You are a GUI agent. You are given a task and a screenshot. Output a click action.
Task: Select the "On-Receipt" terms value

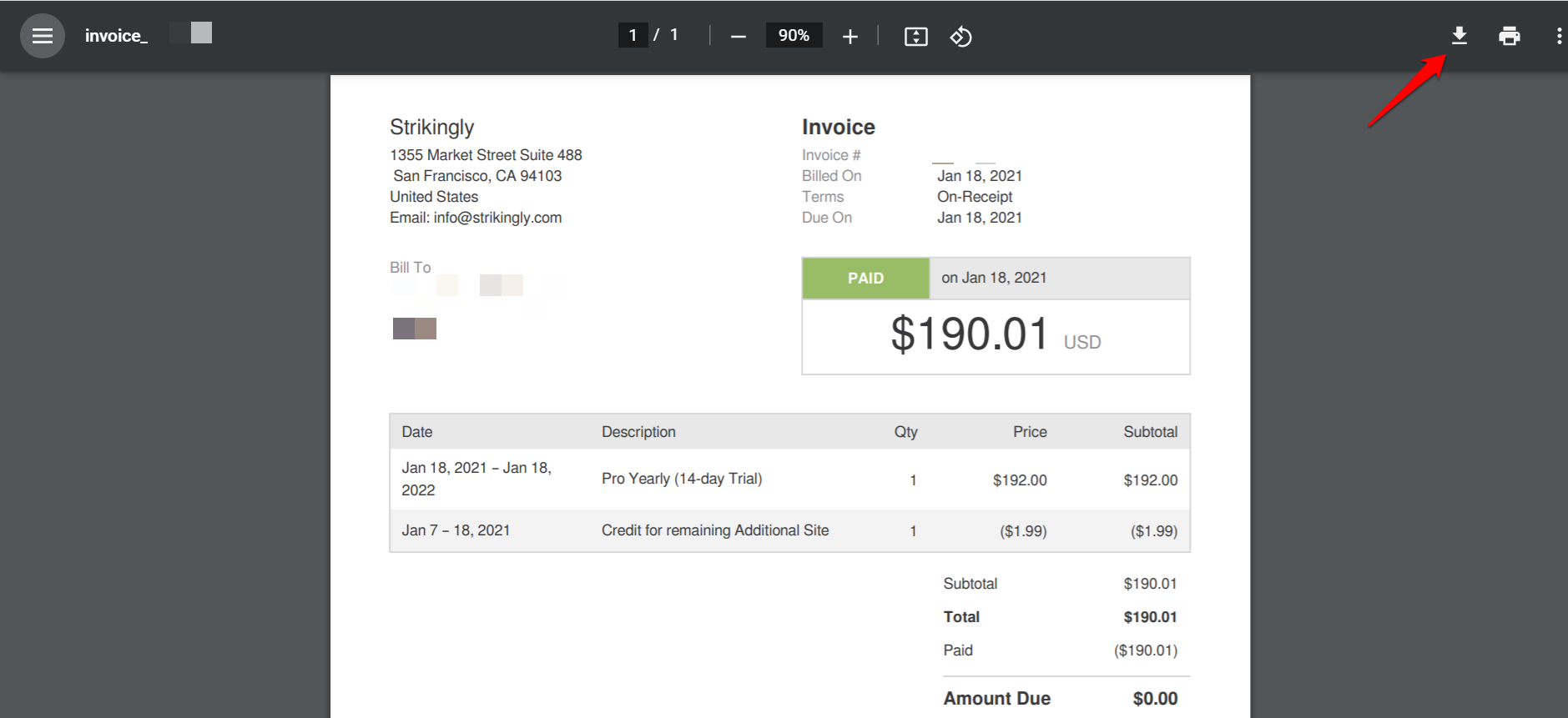(x=975, y=197)
